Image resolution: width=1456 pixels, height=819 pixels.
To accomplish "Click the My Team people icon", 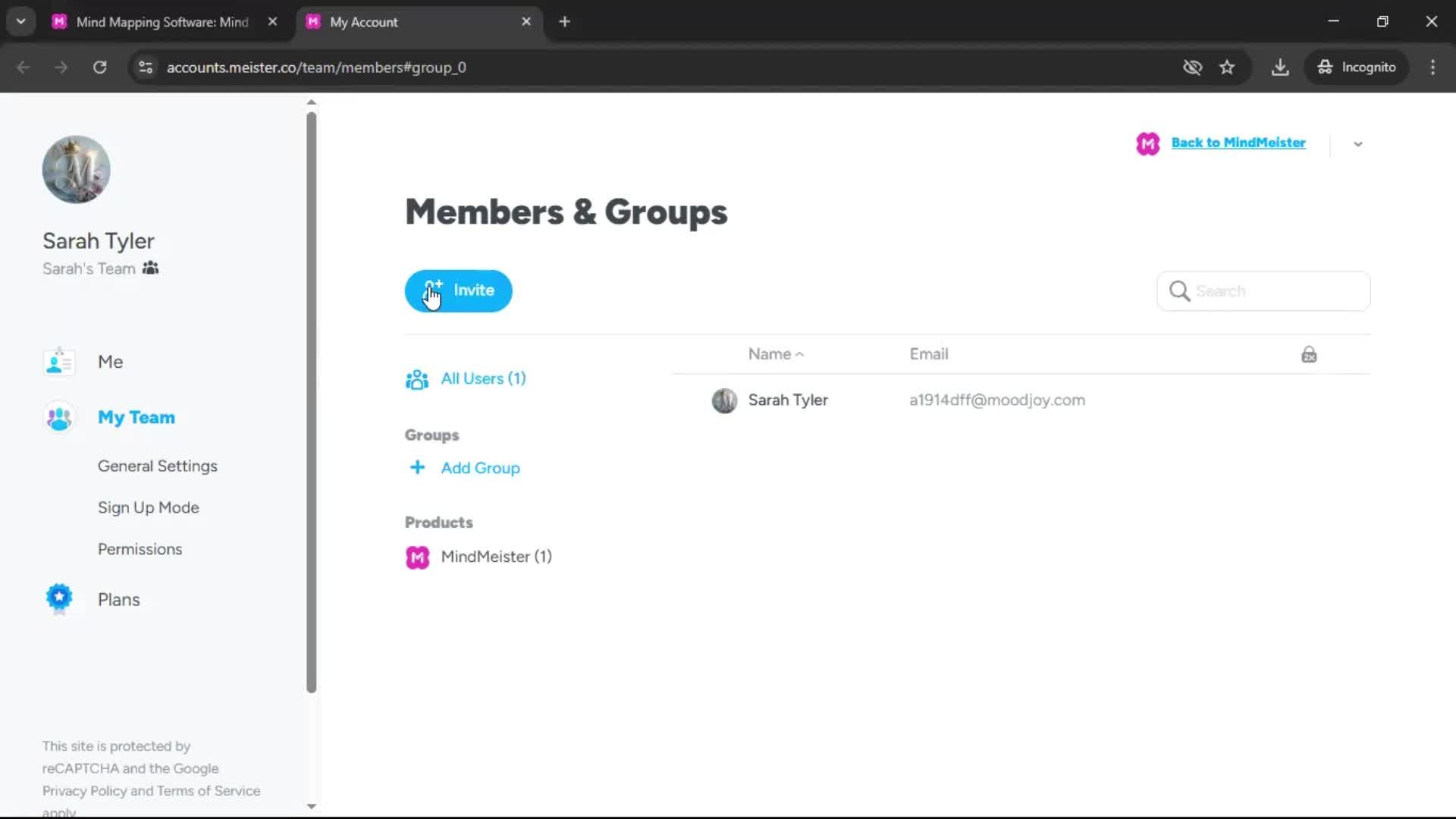I will click(59, 418).
